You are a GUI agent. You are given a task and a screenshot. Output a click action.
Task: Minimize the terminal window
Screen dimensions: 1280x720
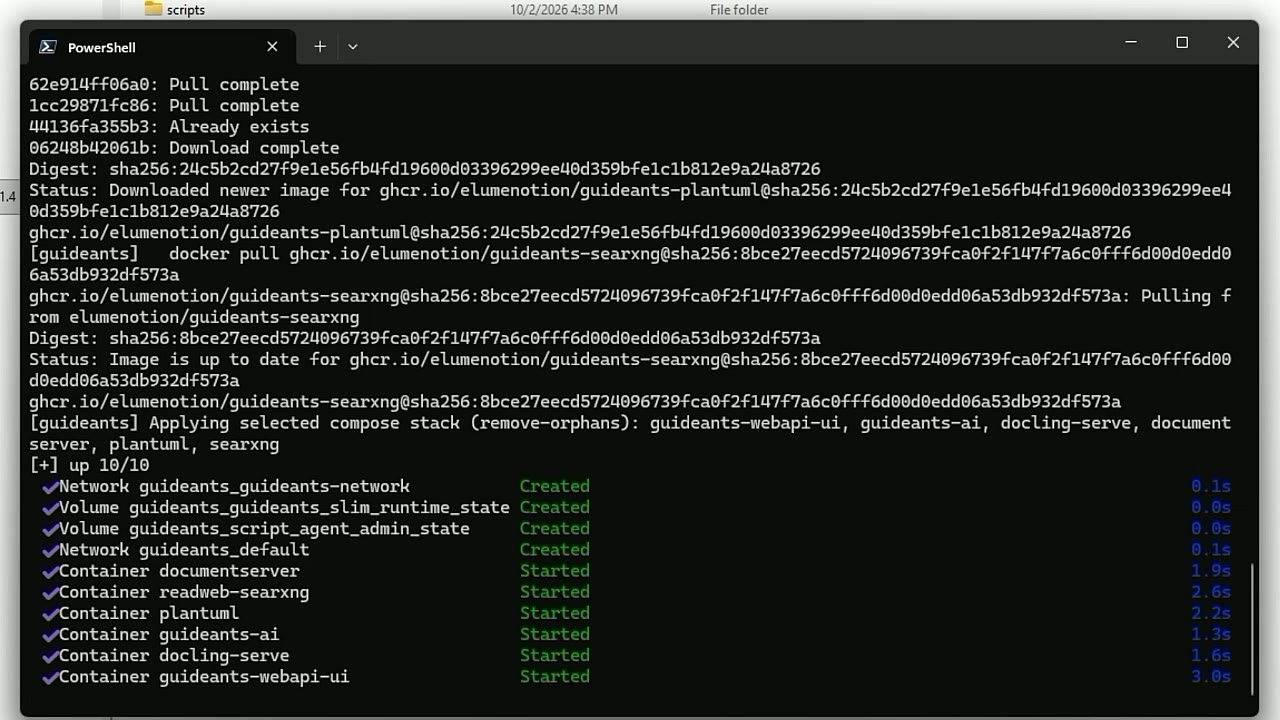(x=1131, y=43)
